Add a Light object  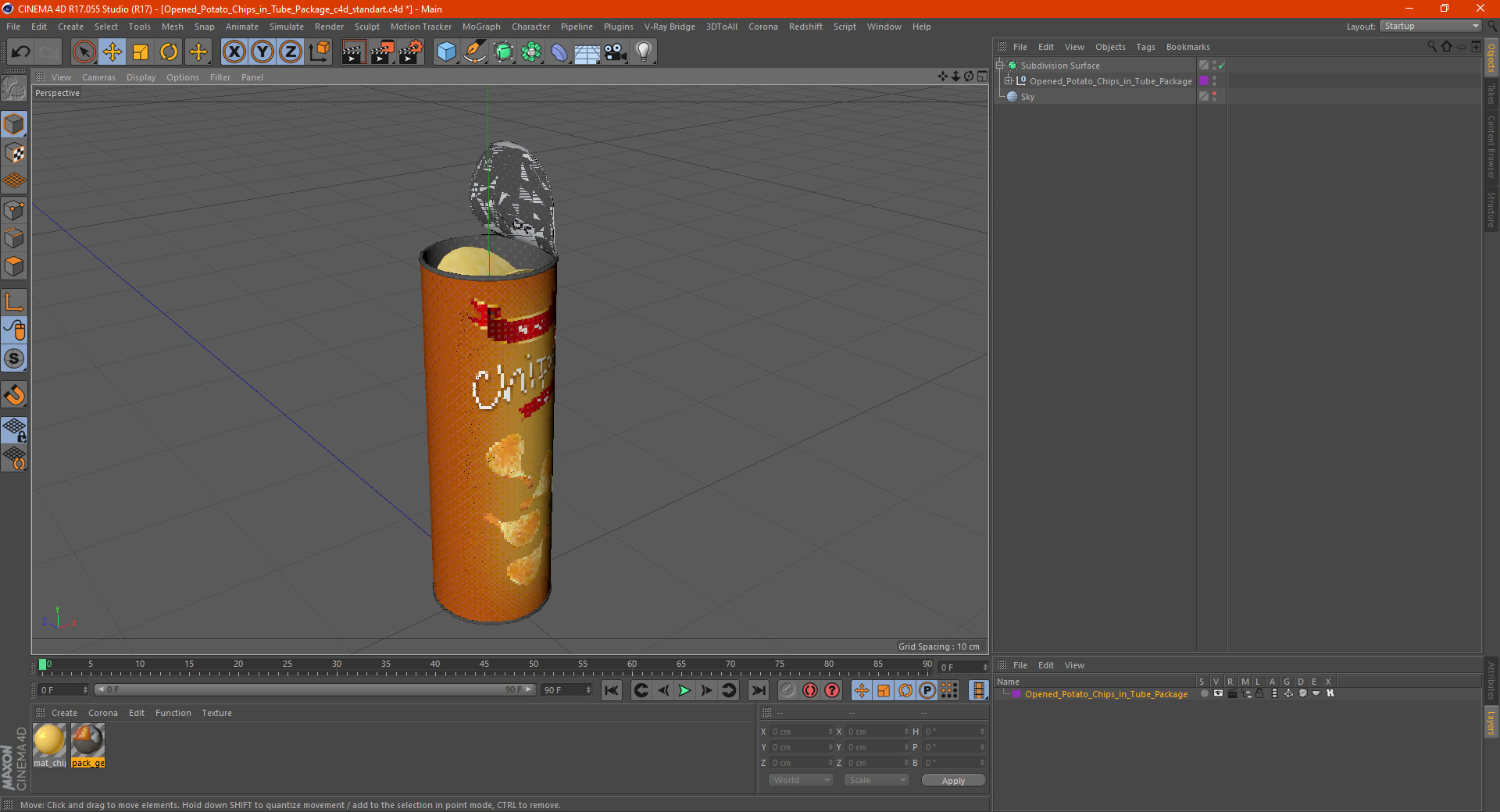pyautogui.click(x=644, y=52)
